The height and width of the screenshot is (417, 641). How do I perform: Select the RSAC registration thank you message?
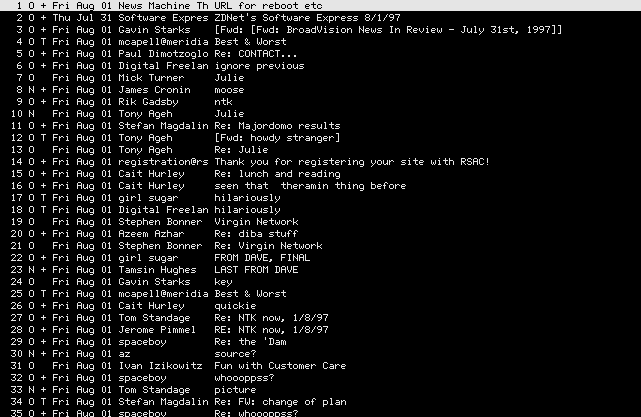click(x=320, y=162)
